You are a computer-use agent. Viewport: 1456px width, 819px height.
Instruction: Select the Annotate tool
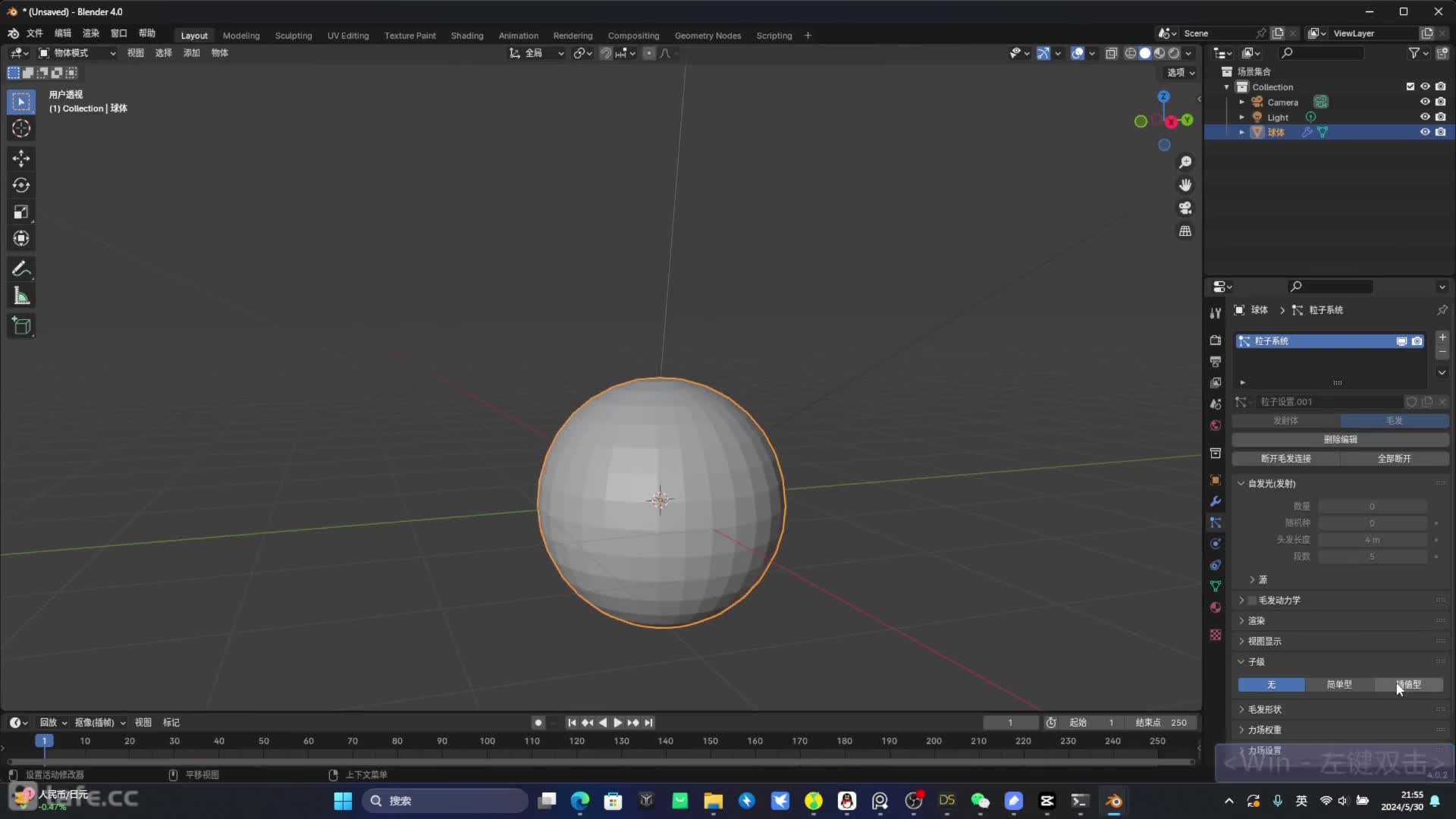point(21,268)
